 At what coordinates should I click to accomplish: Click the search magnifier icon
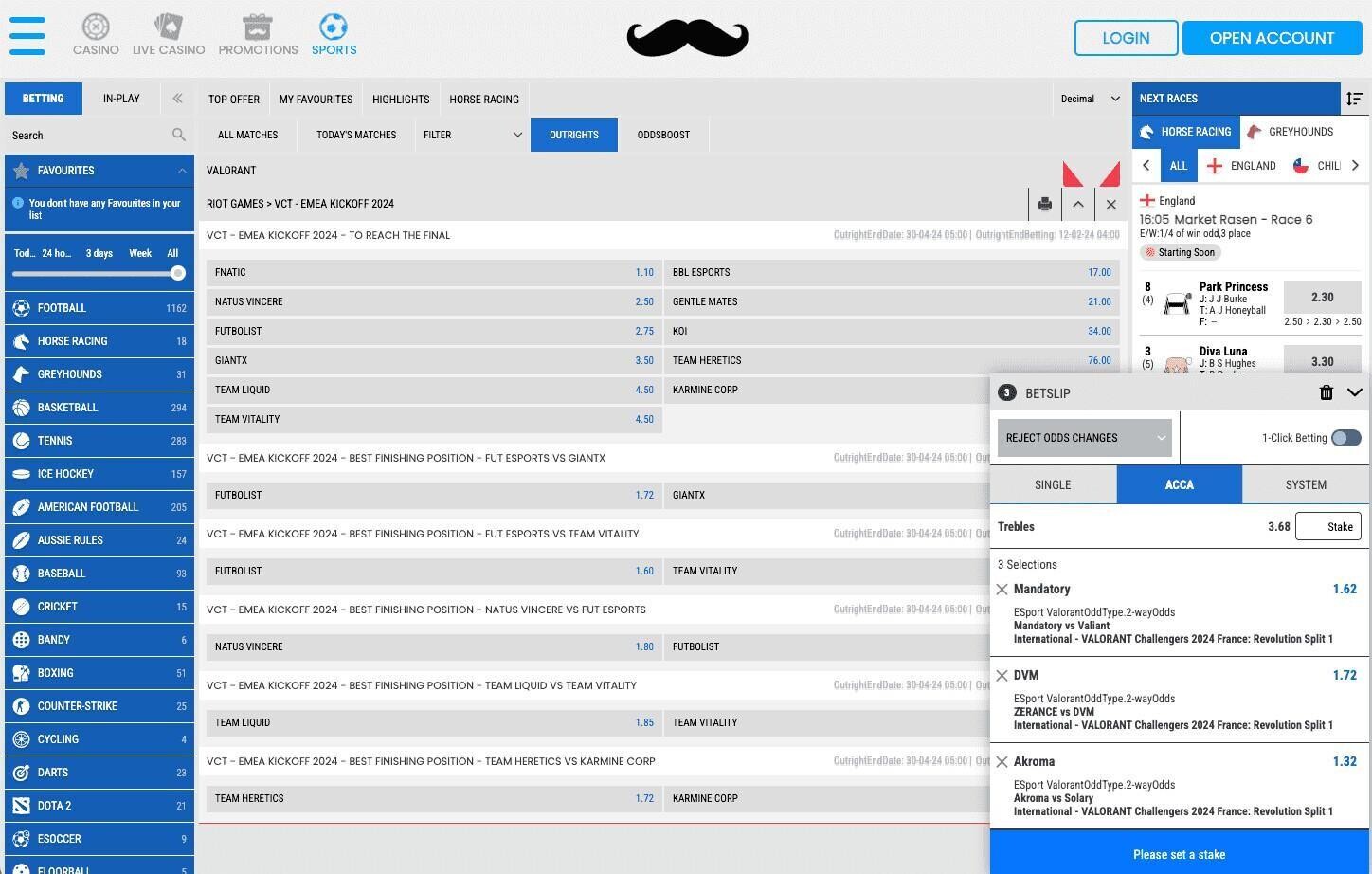(178, 135)
